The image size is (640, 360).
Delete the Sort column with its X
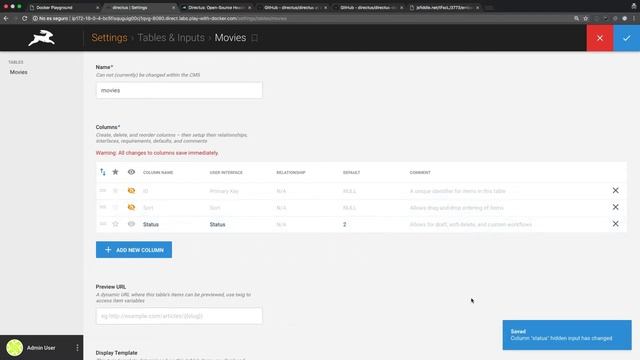point(616,207)
